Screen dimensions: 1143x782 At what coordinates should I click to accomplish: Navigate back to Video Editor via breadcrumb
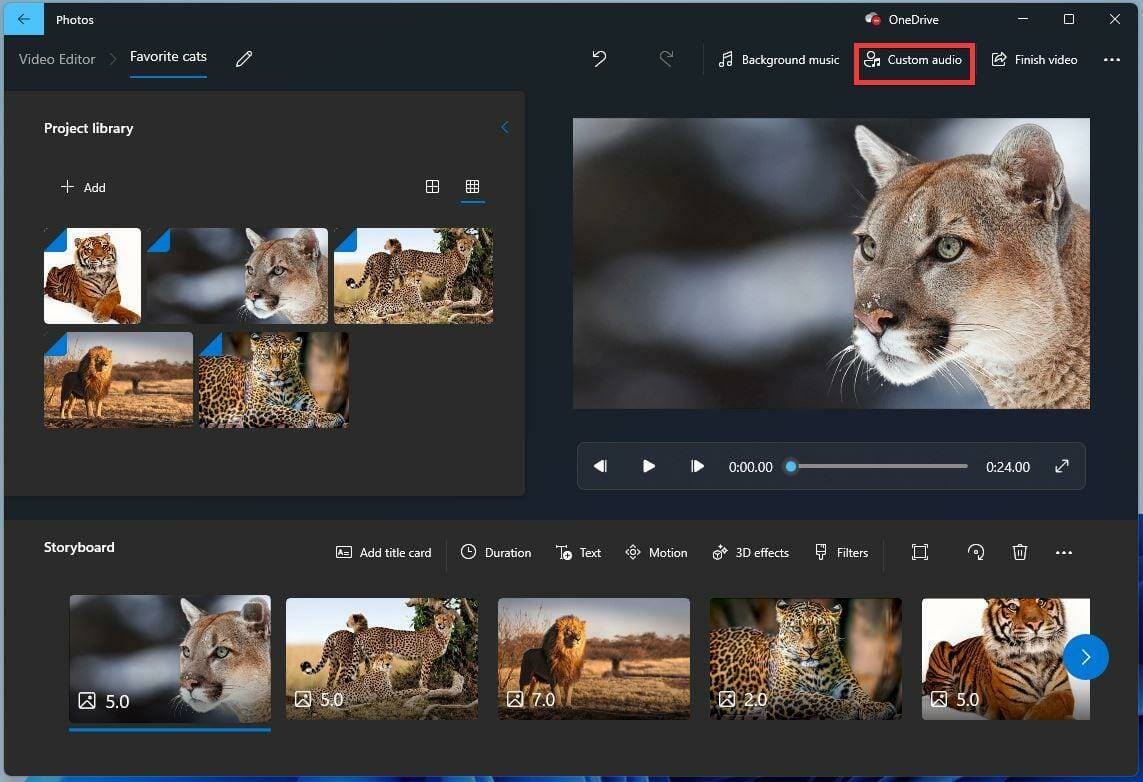coord(56,59)
